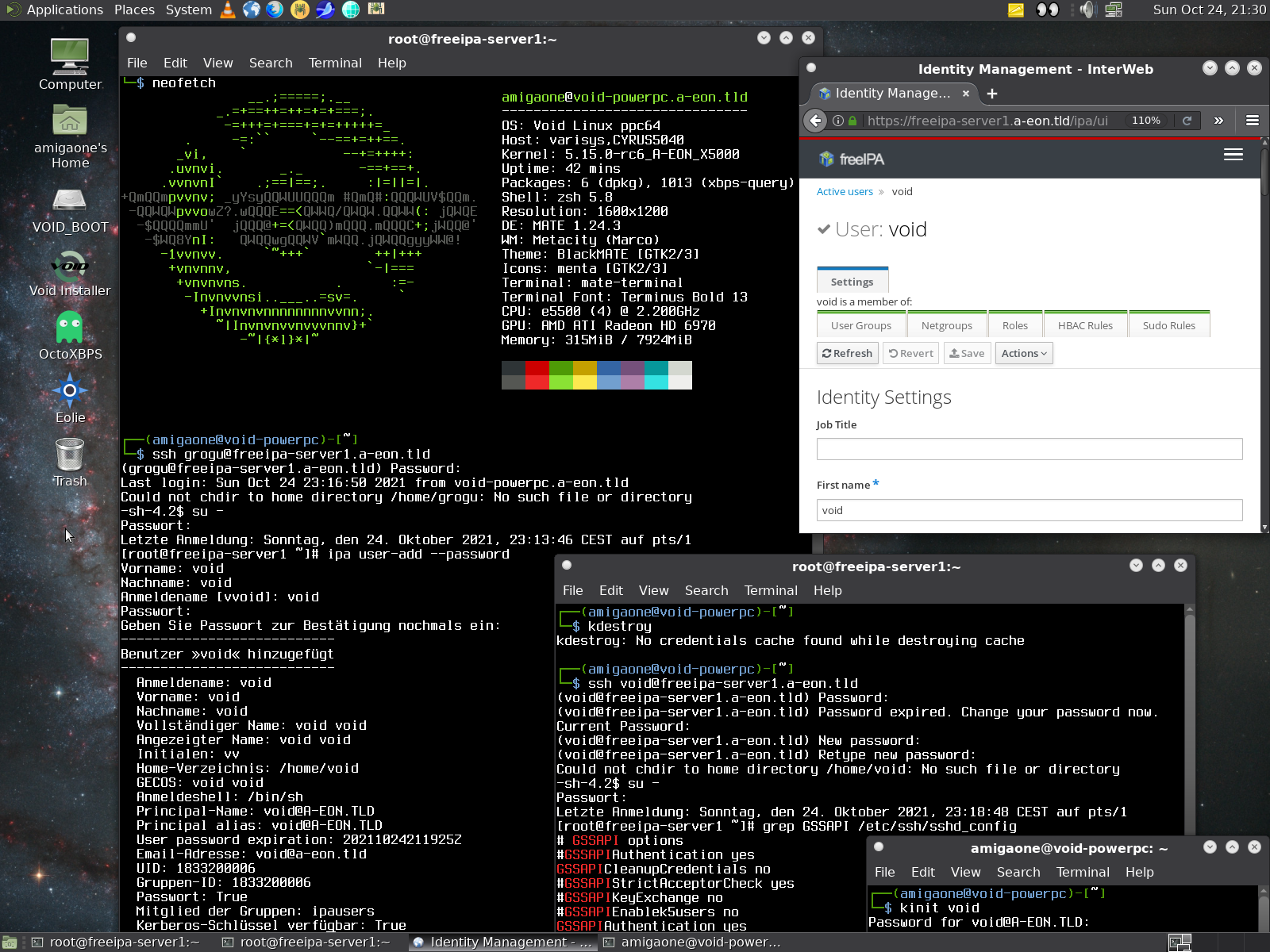Open File menu in the neofetch terminal
The width and height of the screenshot is (1270, 952).
pyautogui.click(x=137, y=63)
